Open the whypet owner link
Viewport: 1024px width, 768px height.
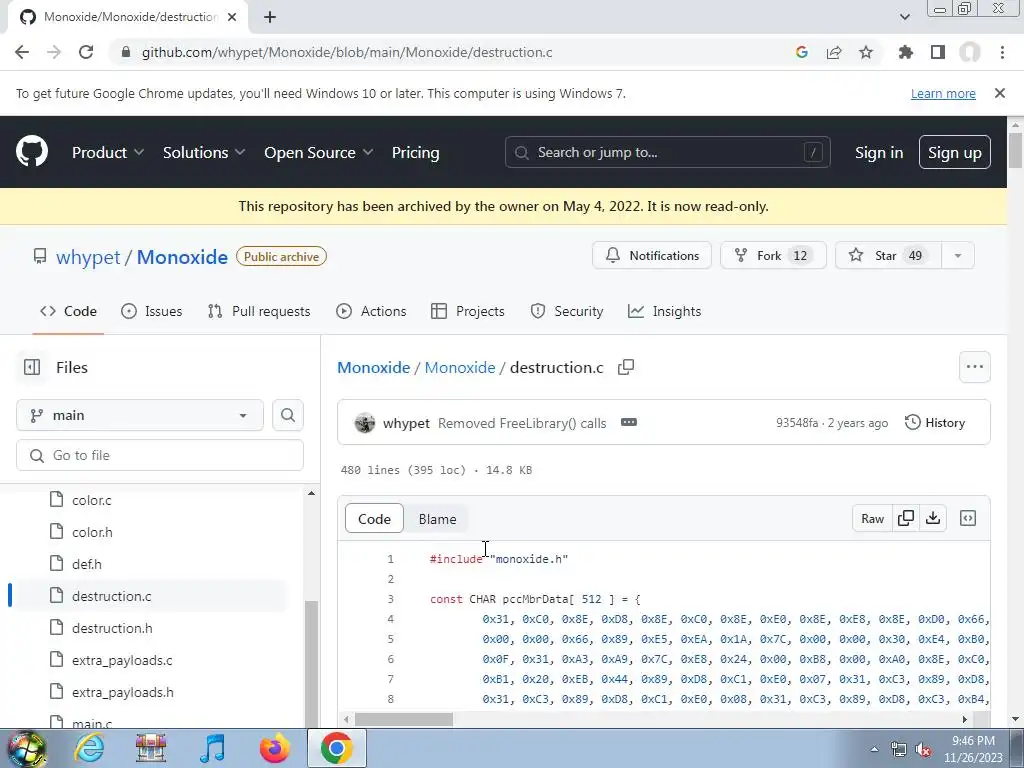(x=88, y=257)
